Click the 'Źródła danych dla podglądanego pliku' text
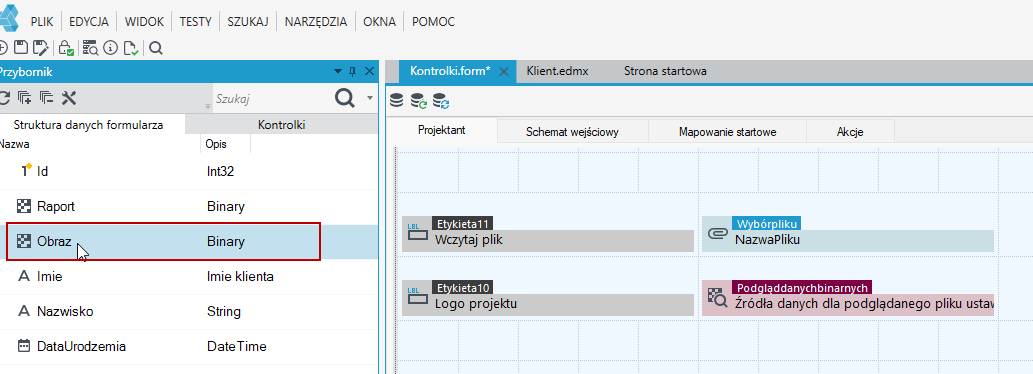This screenshot has height=374, width=1033. (864, 304)
